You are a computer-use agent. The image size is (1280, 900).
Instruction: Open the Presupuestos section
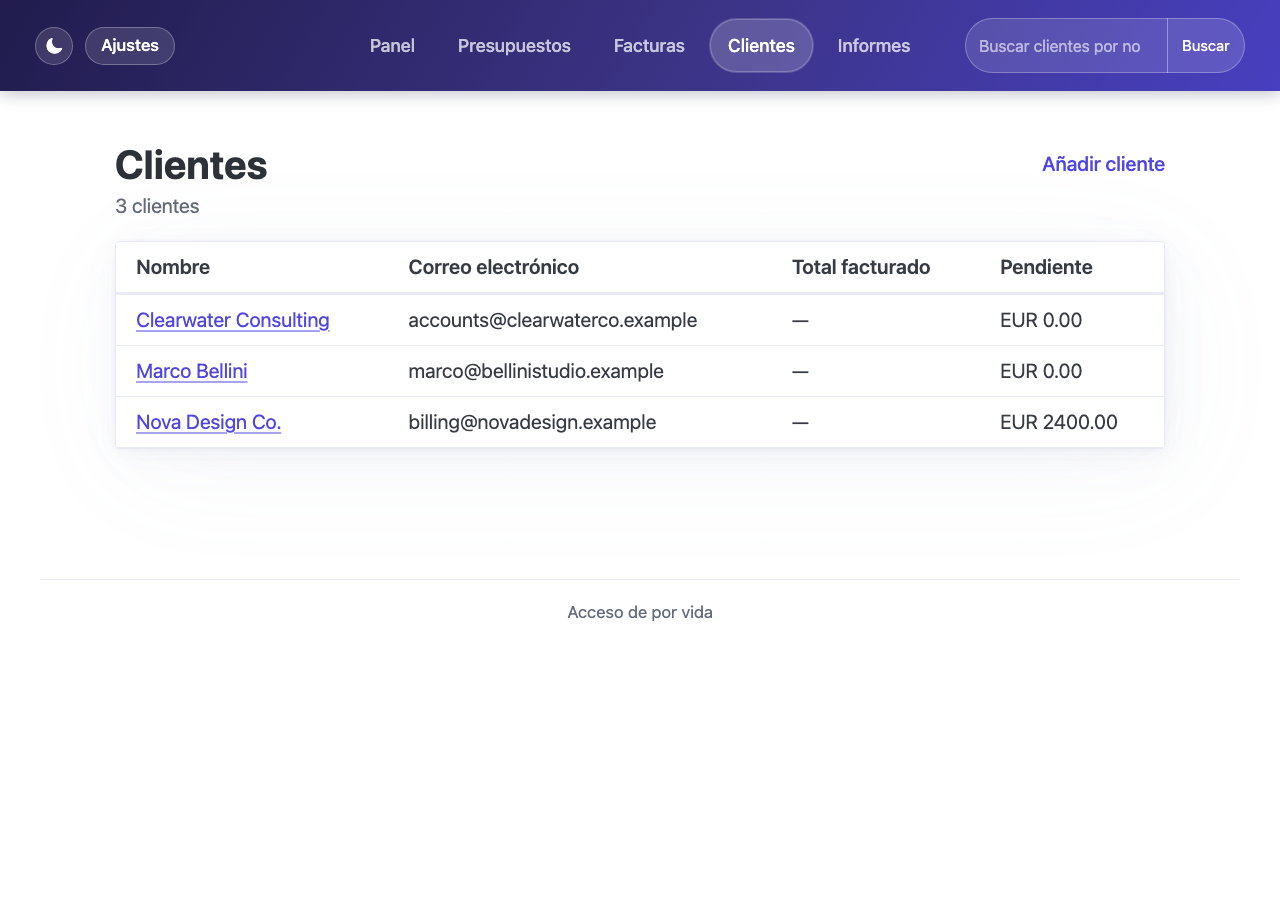514,46
